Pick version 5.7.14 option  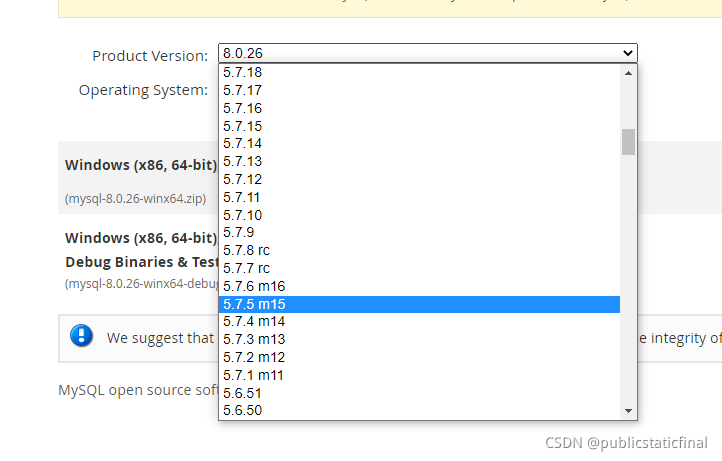pyautogui.click(x=419, y=144)
